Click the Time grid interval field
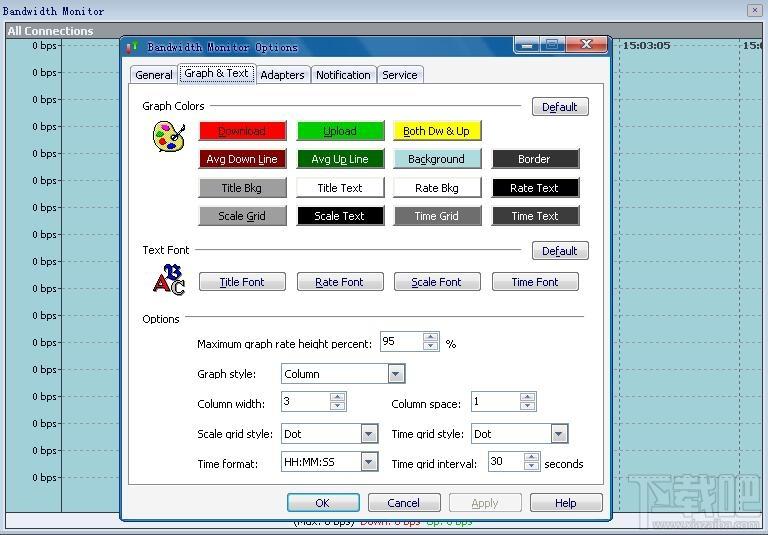 coord(506,462)
